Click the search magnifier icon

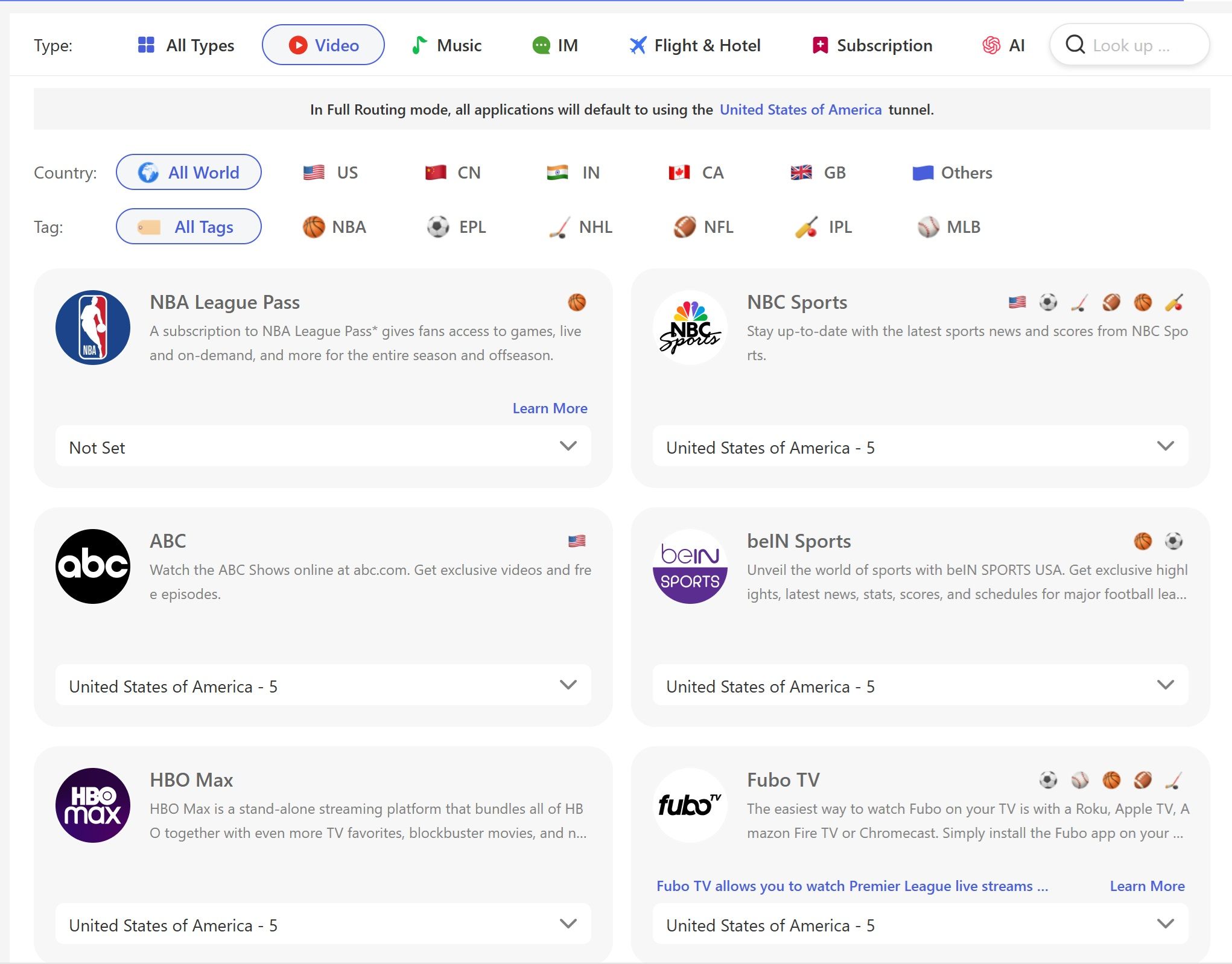(x=1076, y=44)
